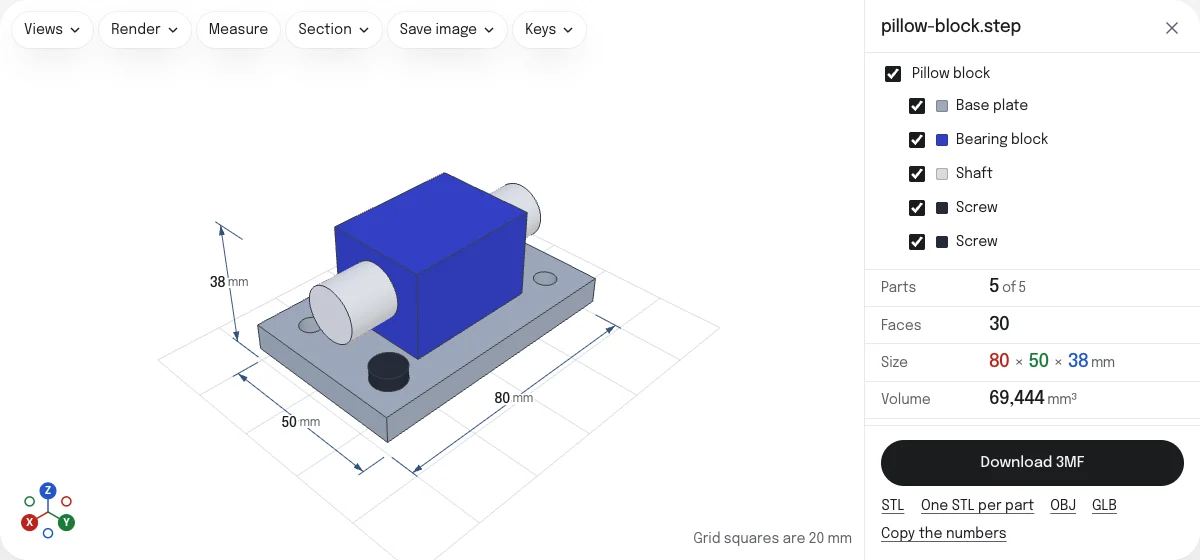Open the Views dropdown
The image size is (1200, 560).
point(52,29)
